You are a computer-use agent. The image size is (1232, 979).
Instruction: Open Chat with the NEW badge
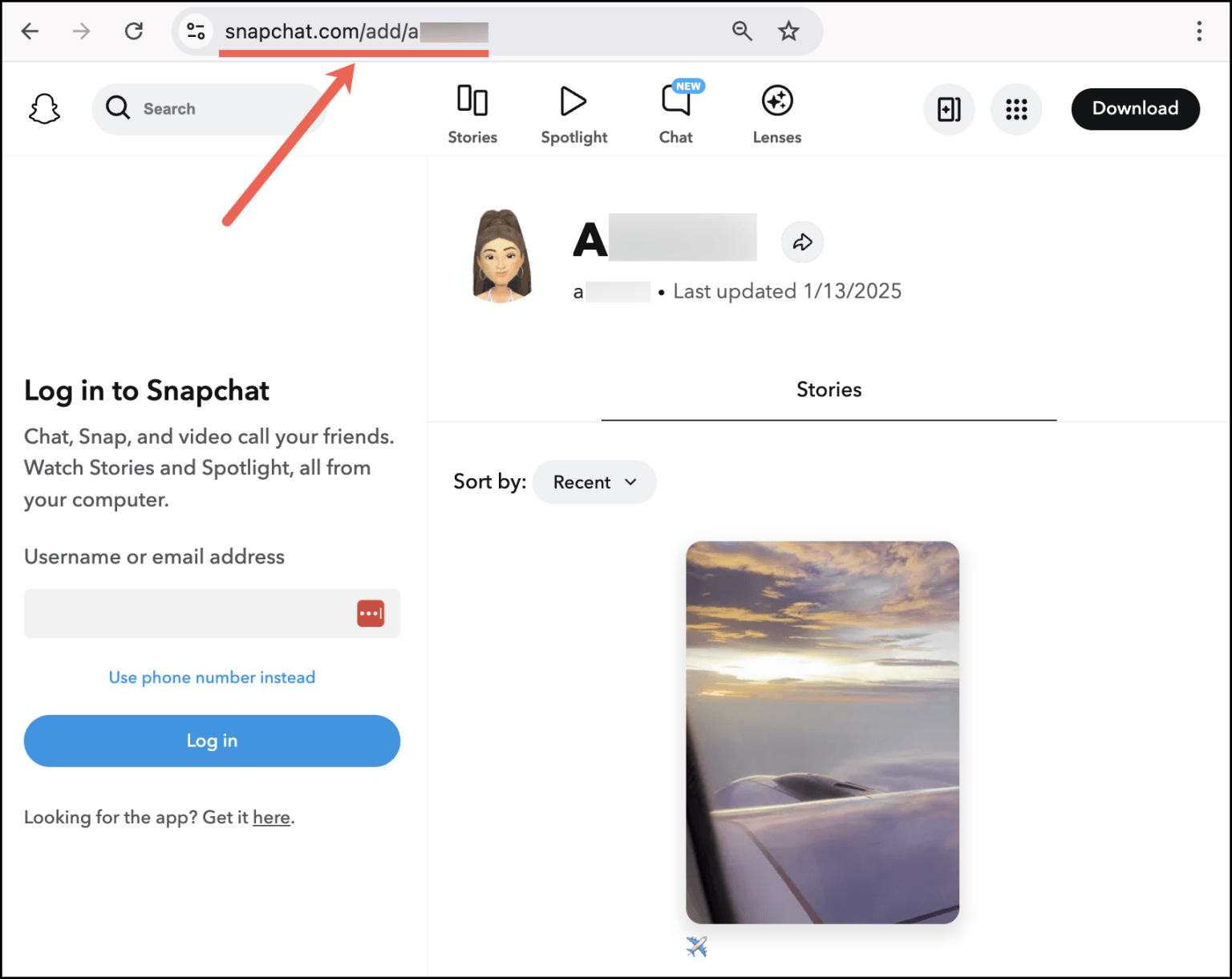(675, 101)
